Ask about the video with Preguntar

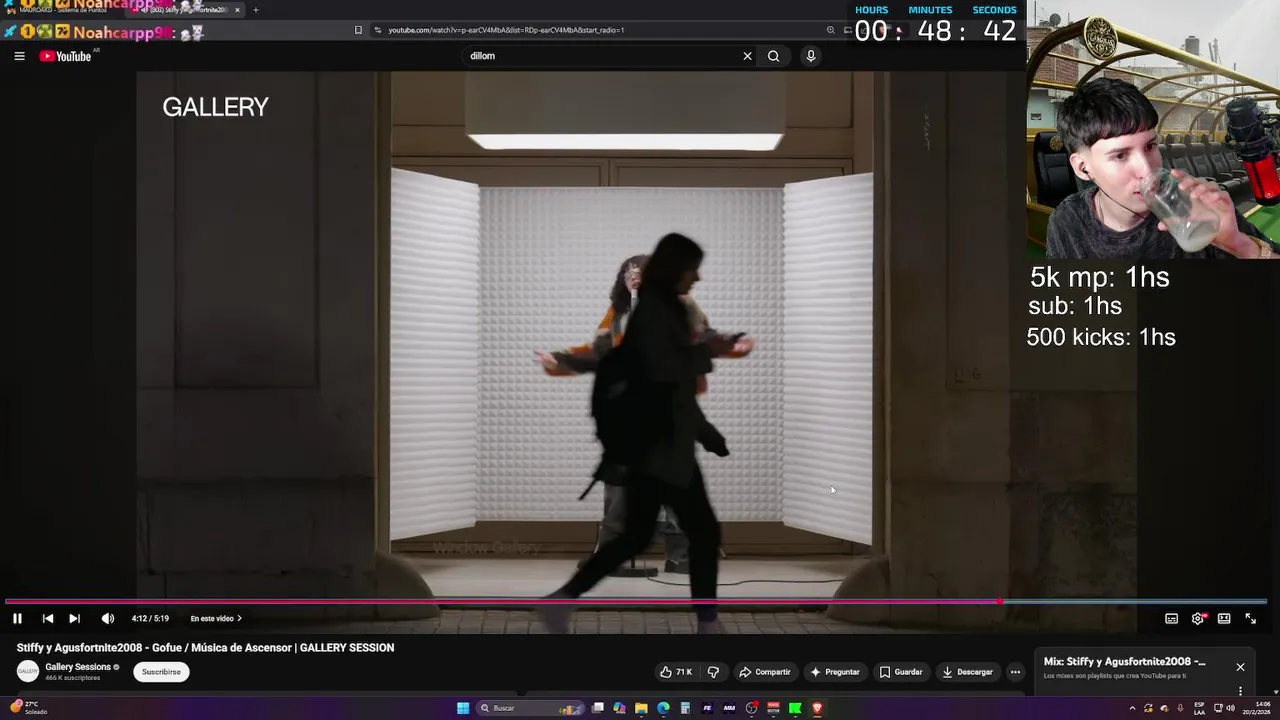[x=834, y=672]
